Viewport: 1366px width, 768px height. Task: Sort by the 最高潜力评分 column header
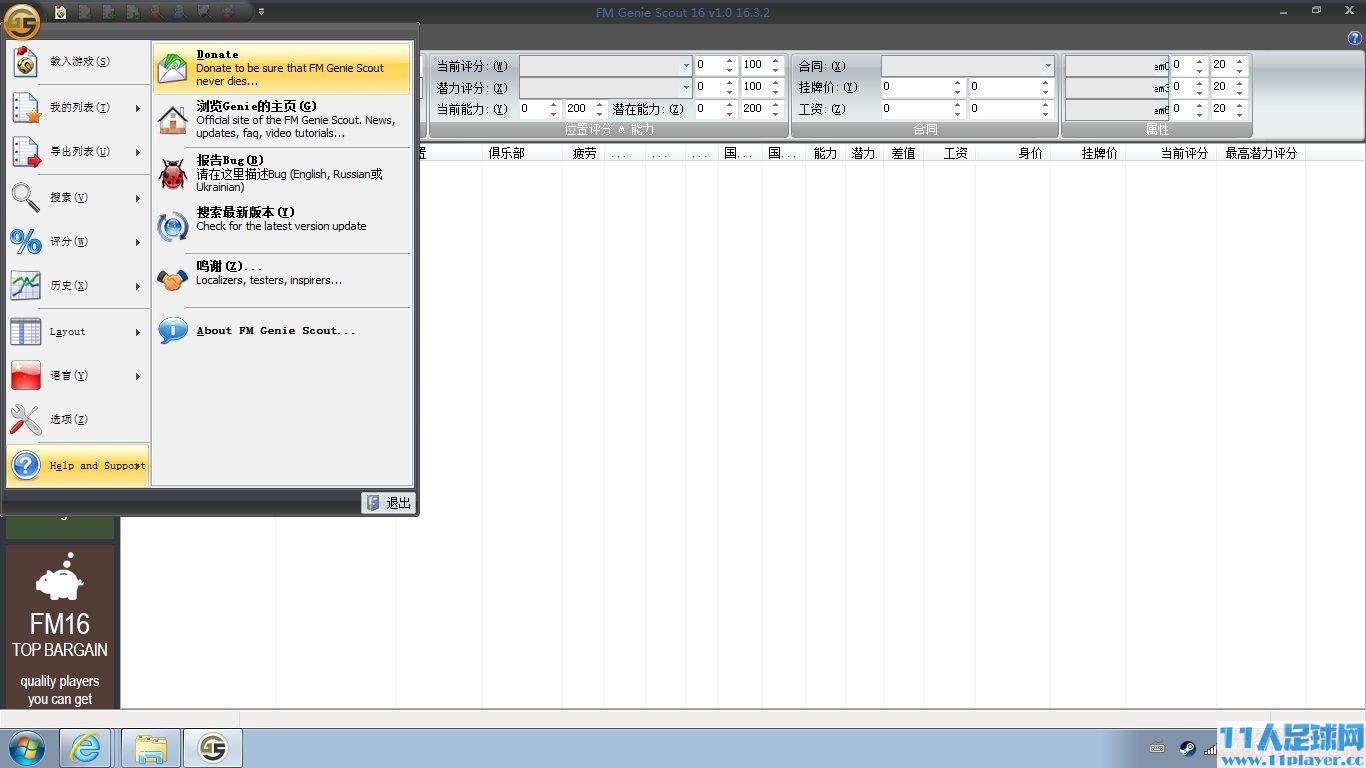coord(1261,153)
